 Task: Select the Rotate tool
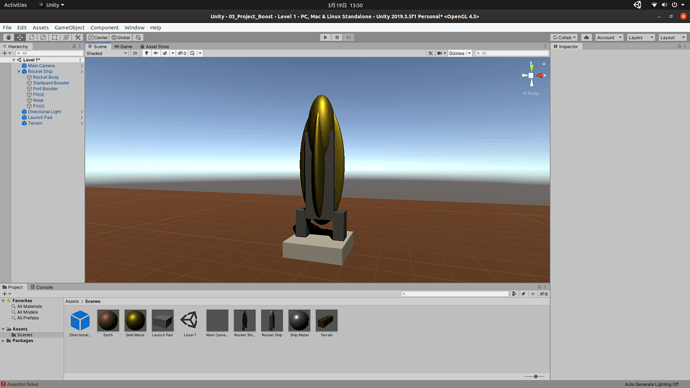pos(32,37)
